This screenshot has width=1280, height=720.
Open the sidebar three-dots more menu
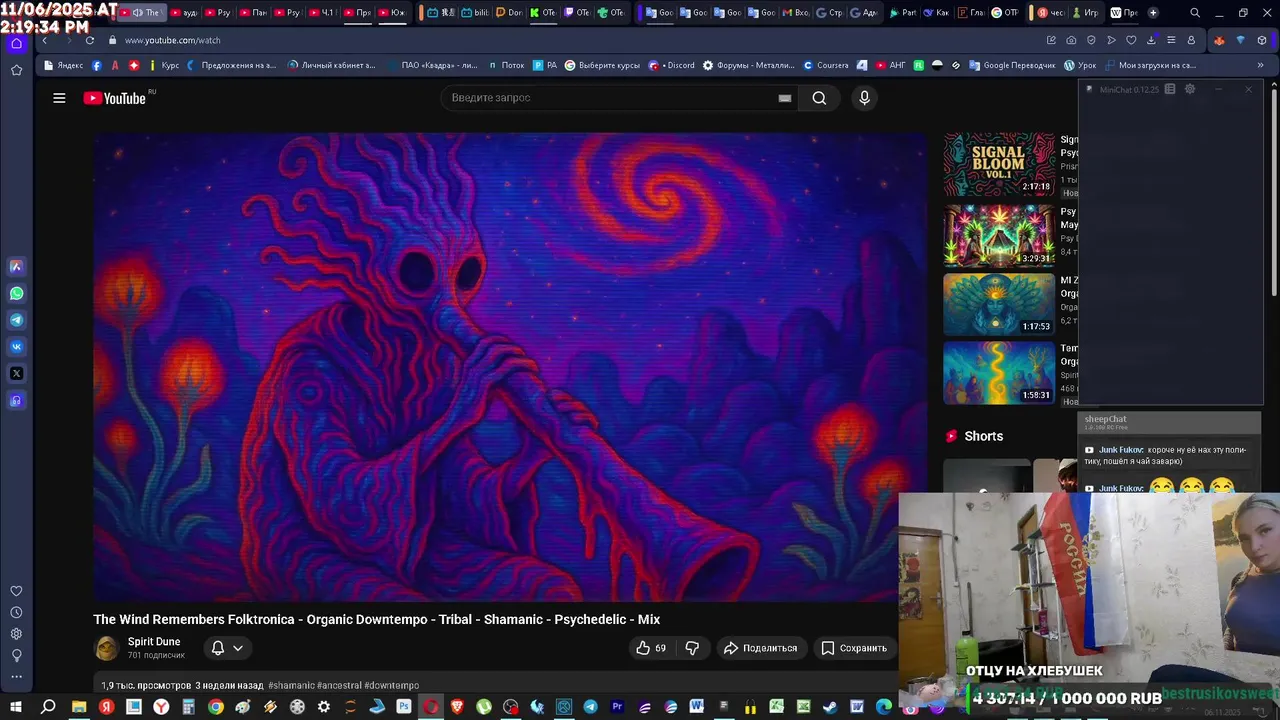point(16,676)
